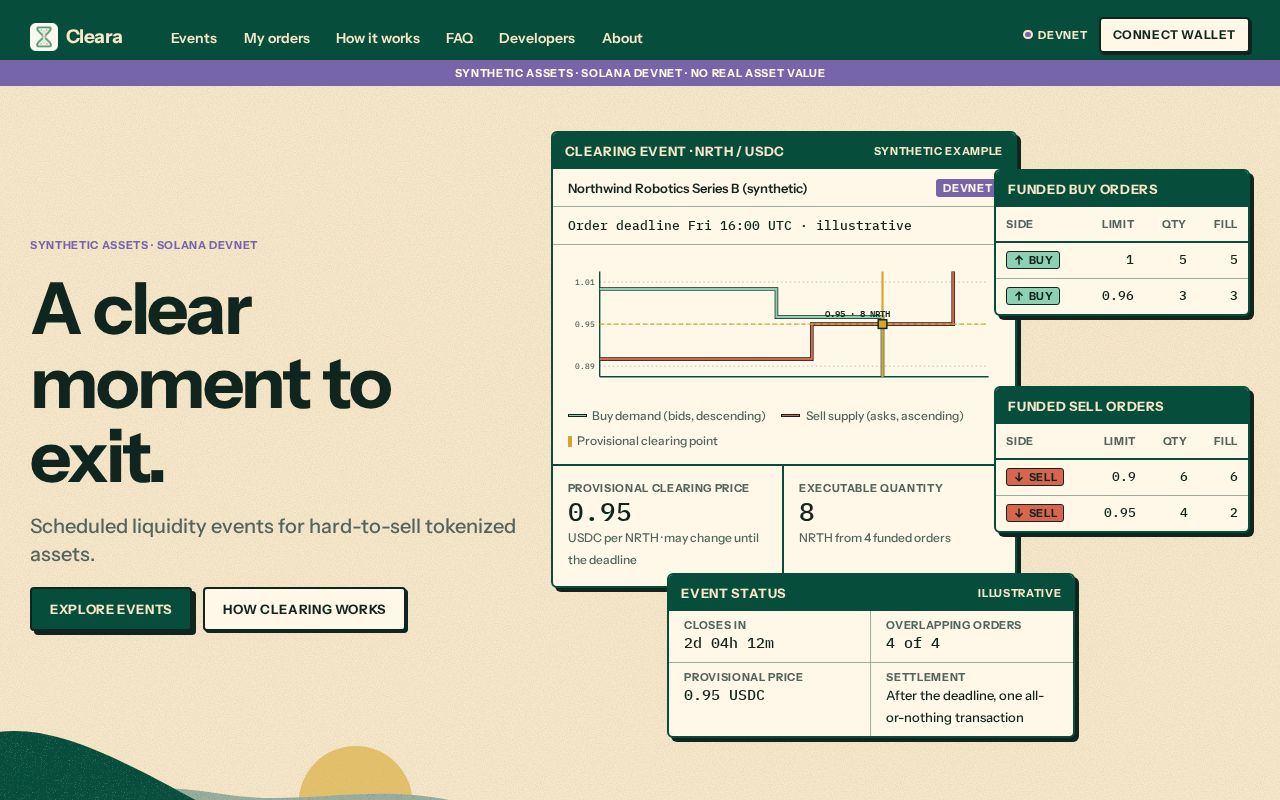Click the qty 6 cell in sell orders
Viewport: 1280px width, 800px height.
(1184, 477)
